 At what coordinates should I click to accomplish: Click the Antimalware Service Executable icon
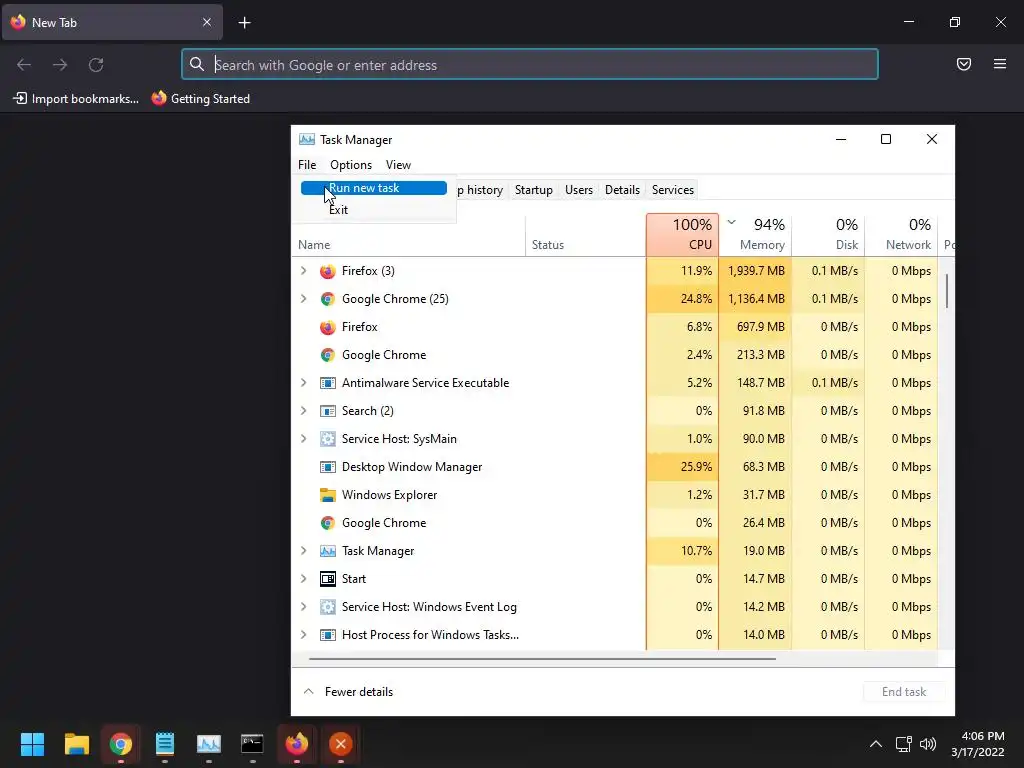(327, 383)
